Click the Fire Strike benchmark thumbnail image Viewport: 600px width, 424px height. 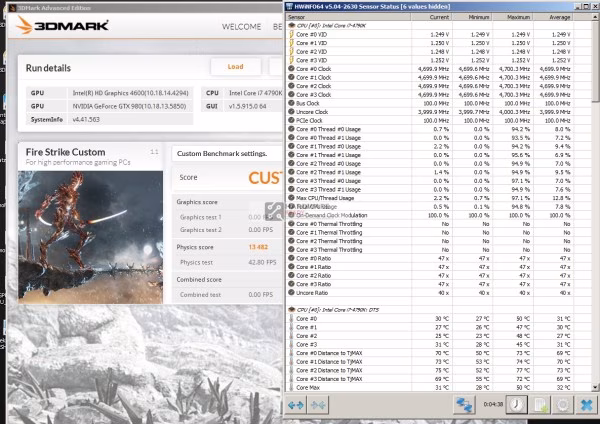(x=90, y=237)
